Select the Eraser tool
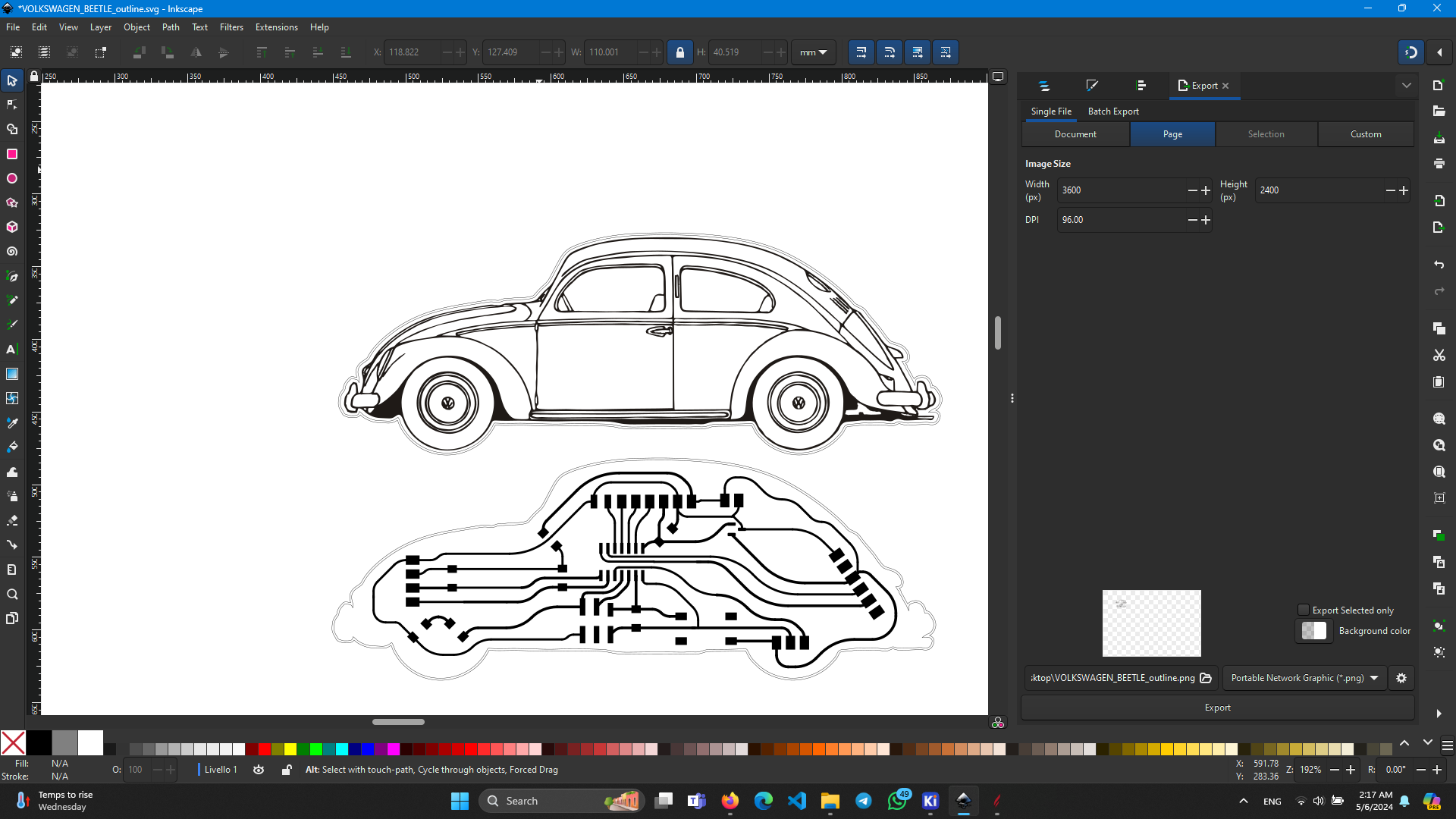1456x819 pixels. pyautogui.click(x=12, y=520)
